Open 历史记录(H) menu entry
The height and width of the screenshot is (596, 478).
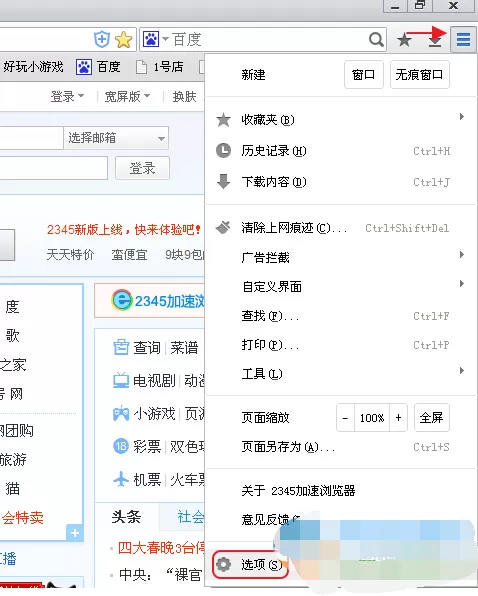341,151
